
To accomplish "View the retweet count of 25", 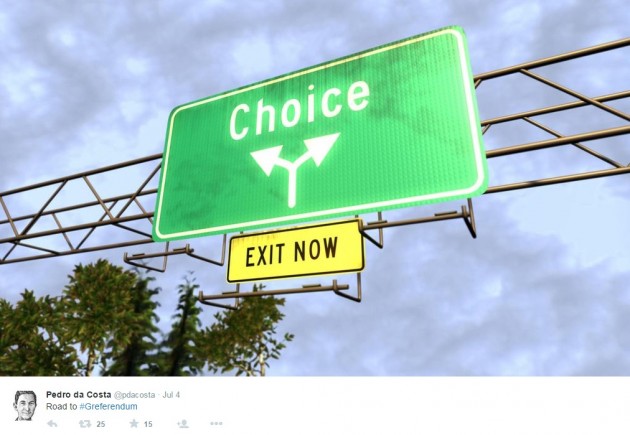I will [x=100, y=424].
